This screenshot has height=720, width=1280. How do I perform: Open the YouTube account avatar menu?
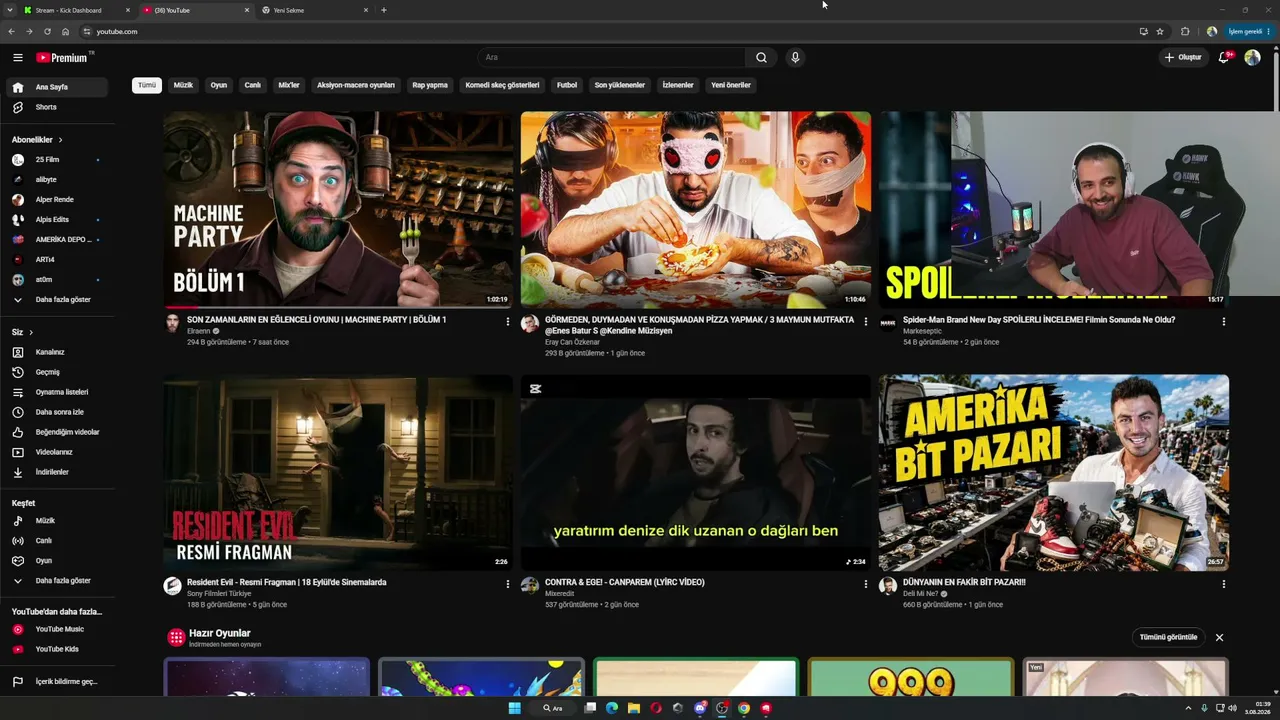pos(1252,58)
